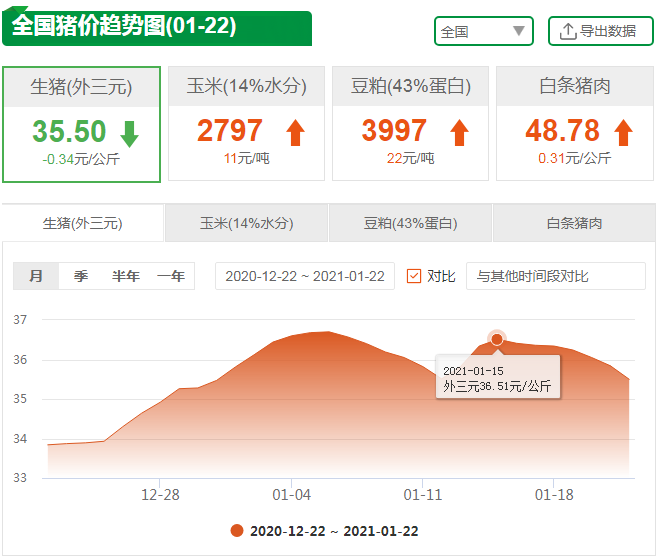Open the 白条猪肉 chart tab

click(x=574, y=224)
